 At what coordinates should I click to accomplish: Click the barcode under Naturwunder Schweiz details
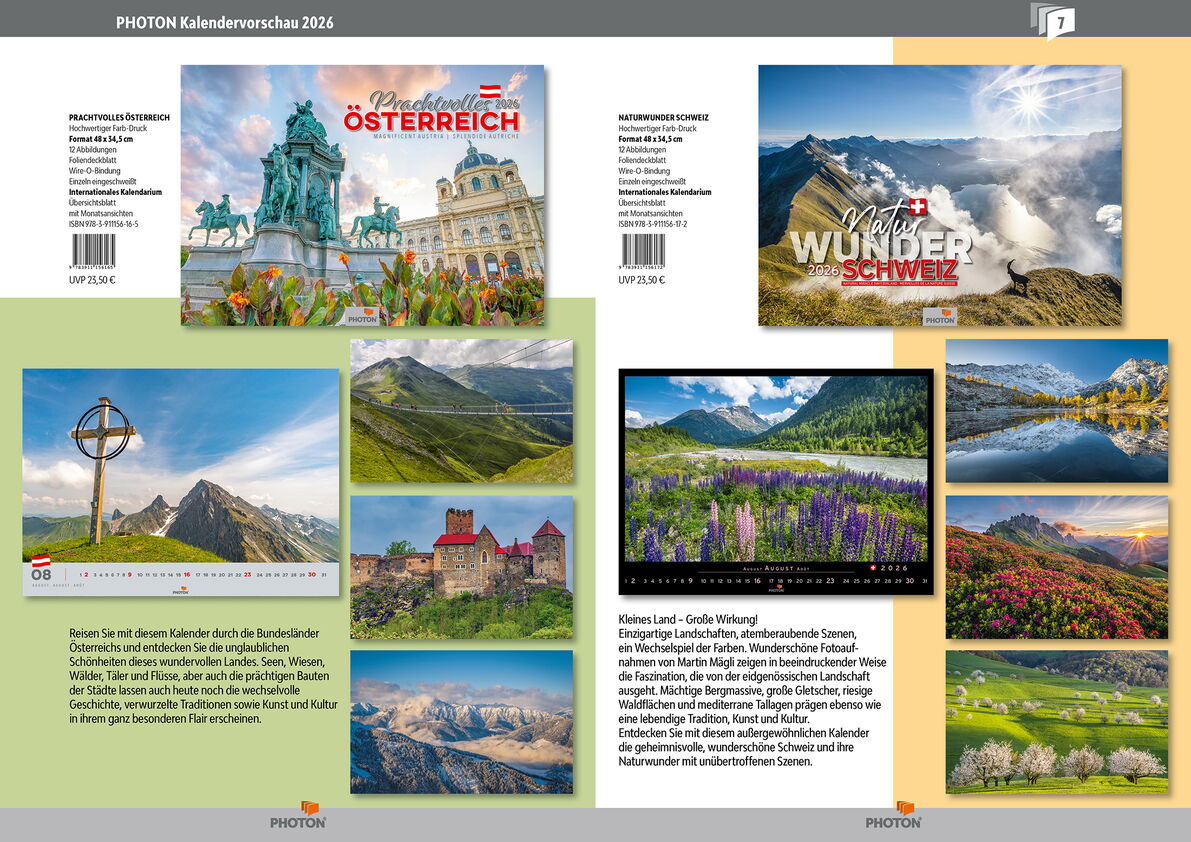coord(642,250)
